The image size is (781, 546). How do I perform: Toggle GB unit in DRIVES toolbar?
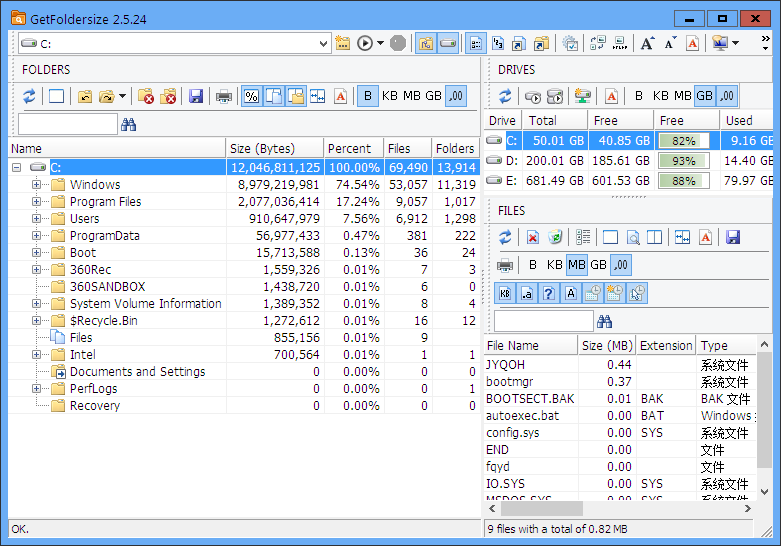(704, 96)
